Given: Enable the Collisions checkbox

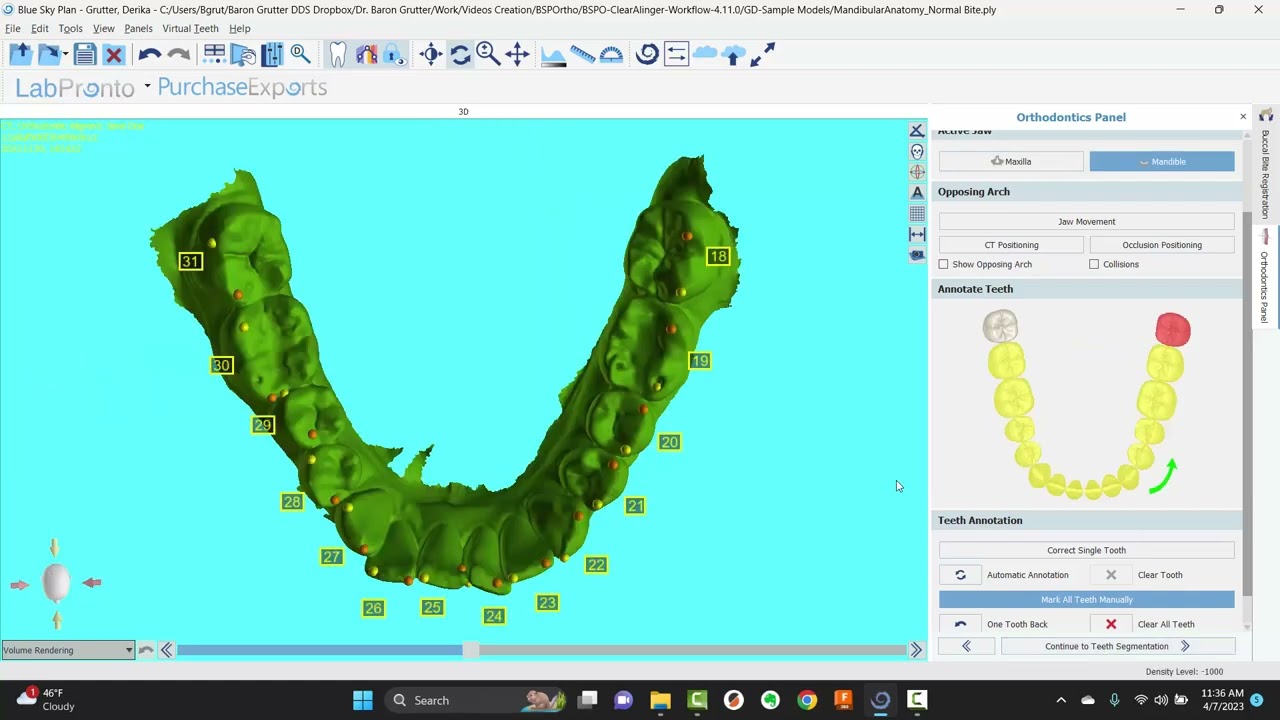Looking at the screenshot, I should (x=1094, y=264).
